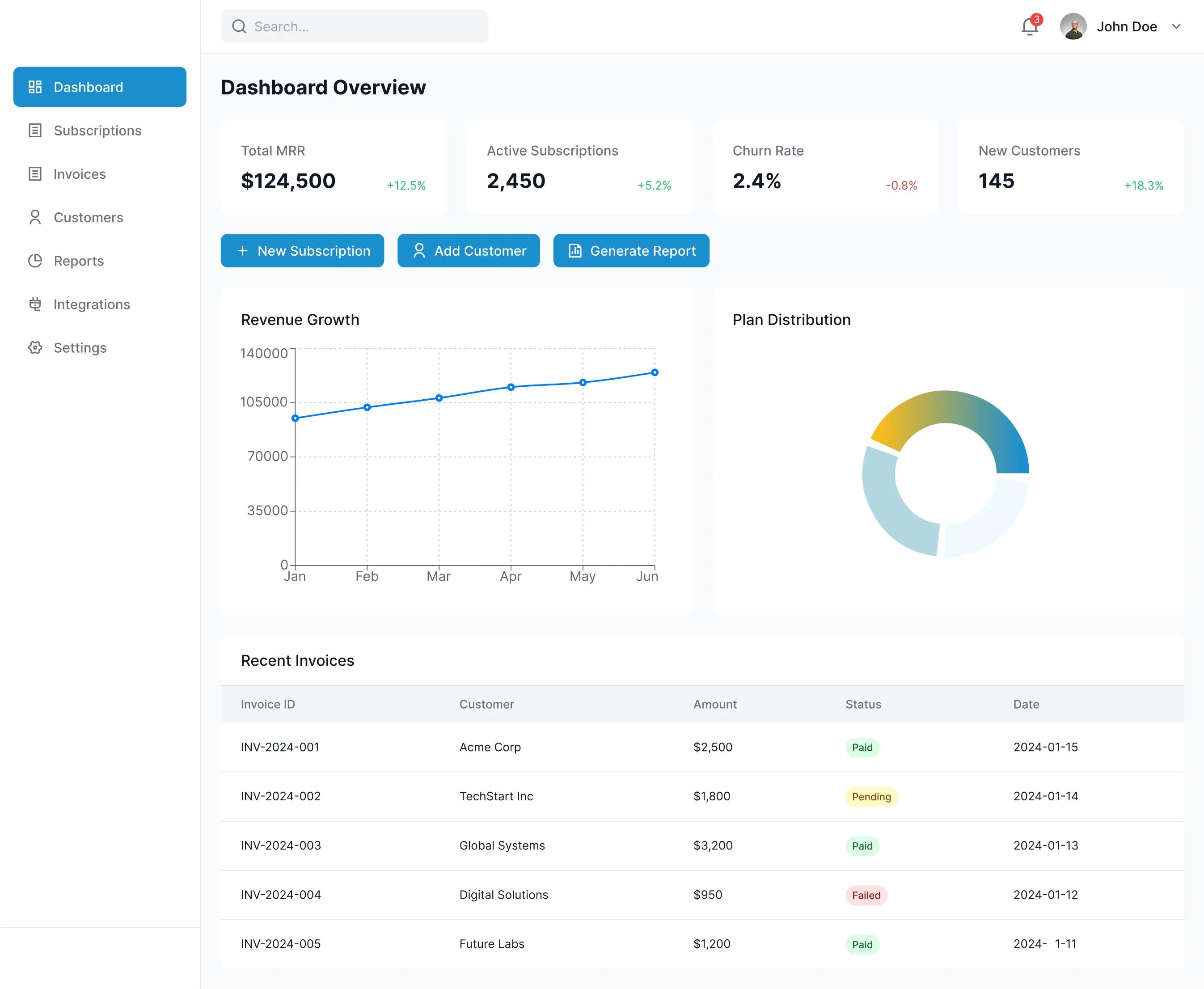Open the Customers section icon

click(x=35, y=217)
